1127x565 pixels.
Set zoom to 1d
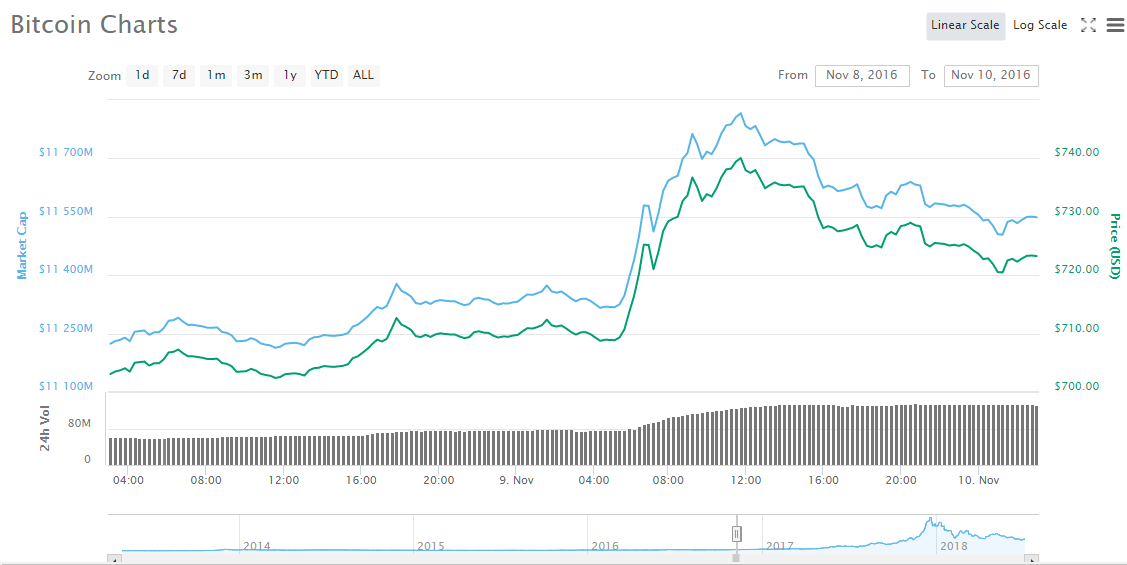142,75
